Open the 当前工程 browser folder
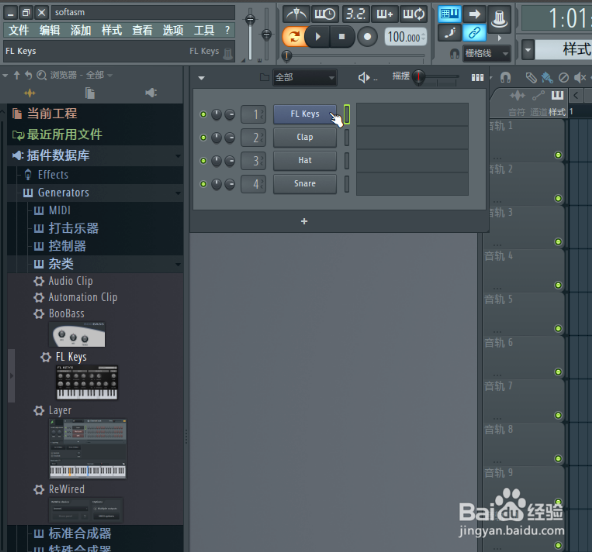Viewport: 592px width, 552px height. coord(95,113)
